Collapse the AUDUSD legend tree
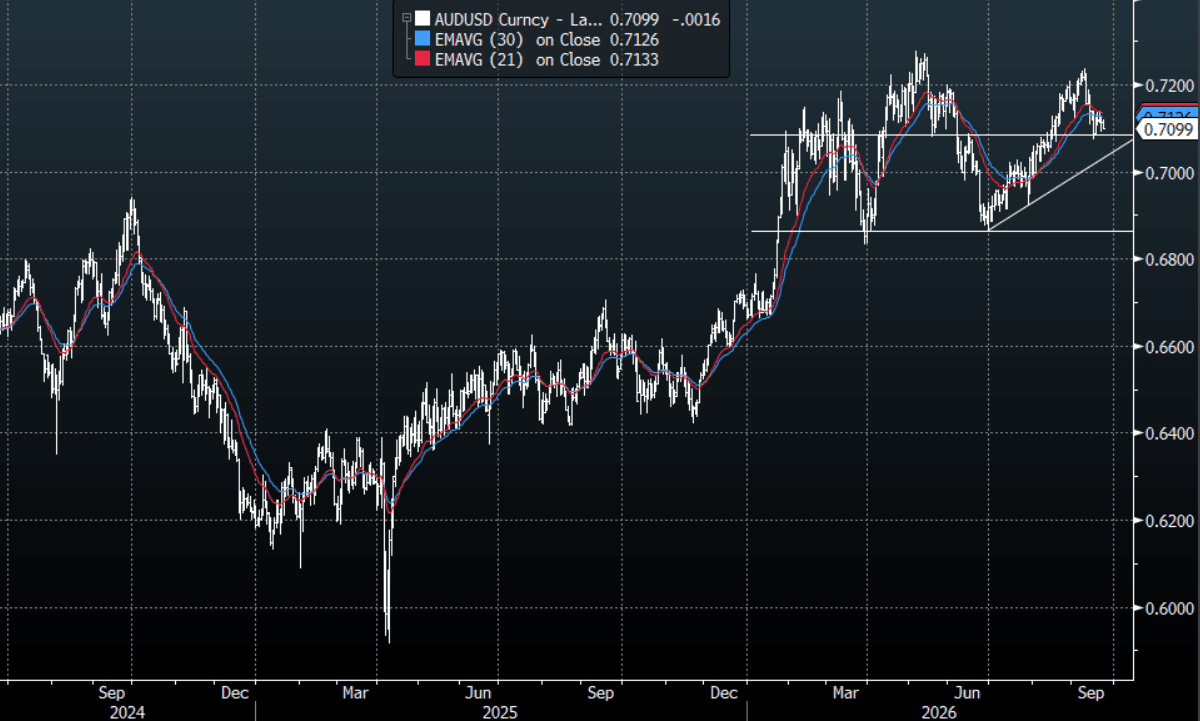This screenshot has width=1200, height=721. coord(405,18)
